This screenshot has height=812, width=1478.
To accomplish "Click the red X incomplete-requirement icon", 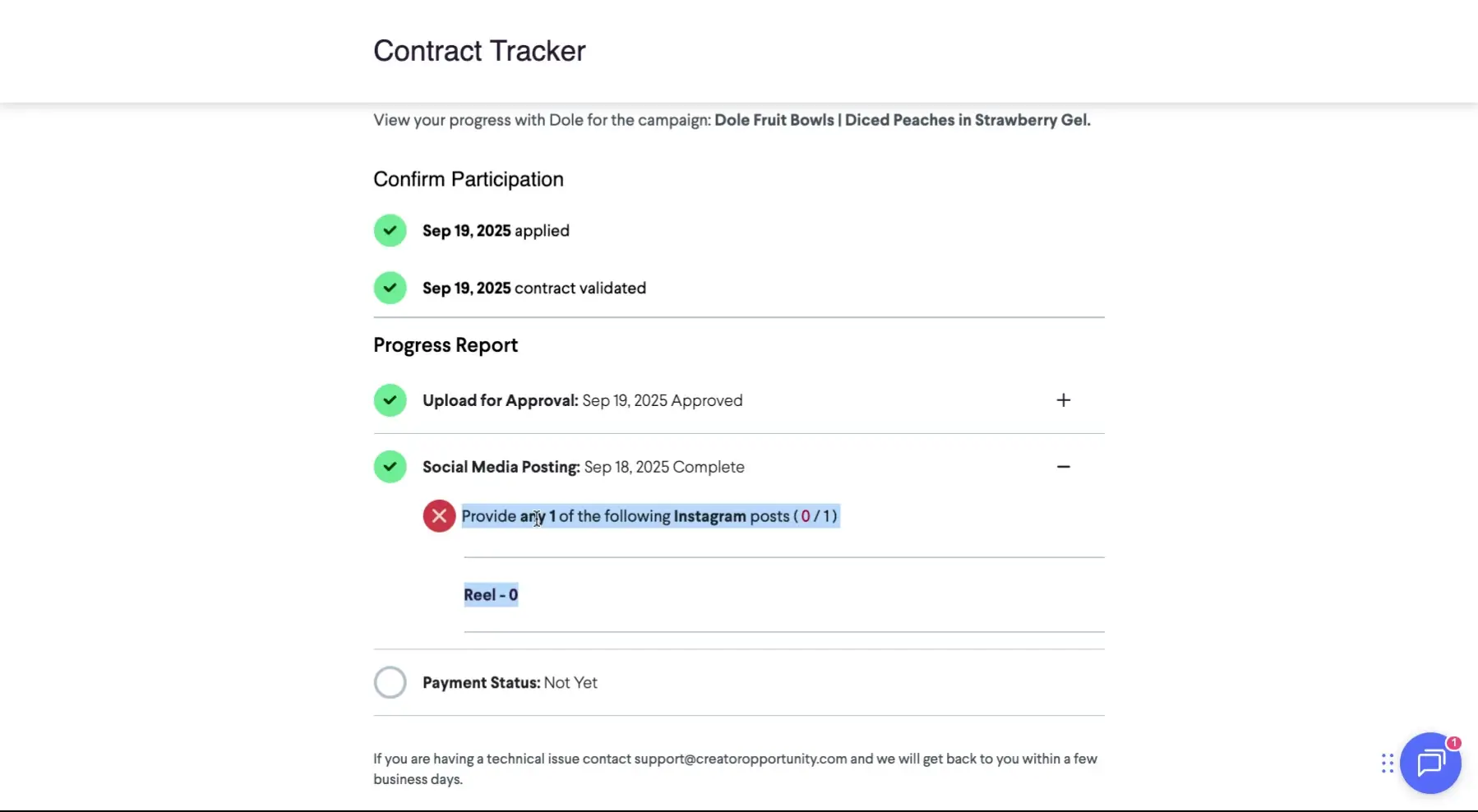I will click(x=438, y=515).
